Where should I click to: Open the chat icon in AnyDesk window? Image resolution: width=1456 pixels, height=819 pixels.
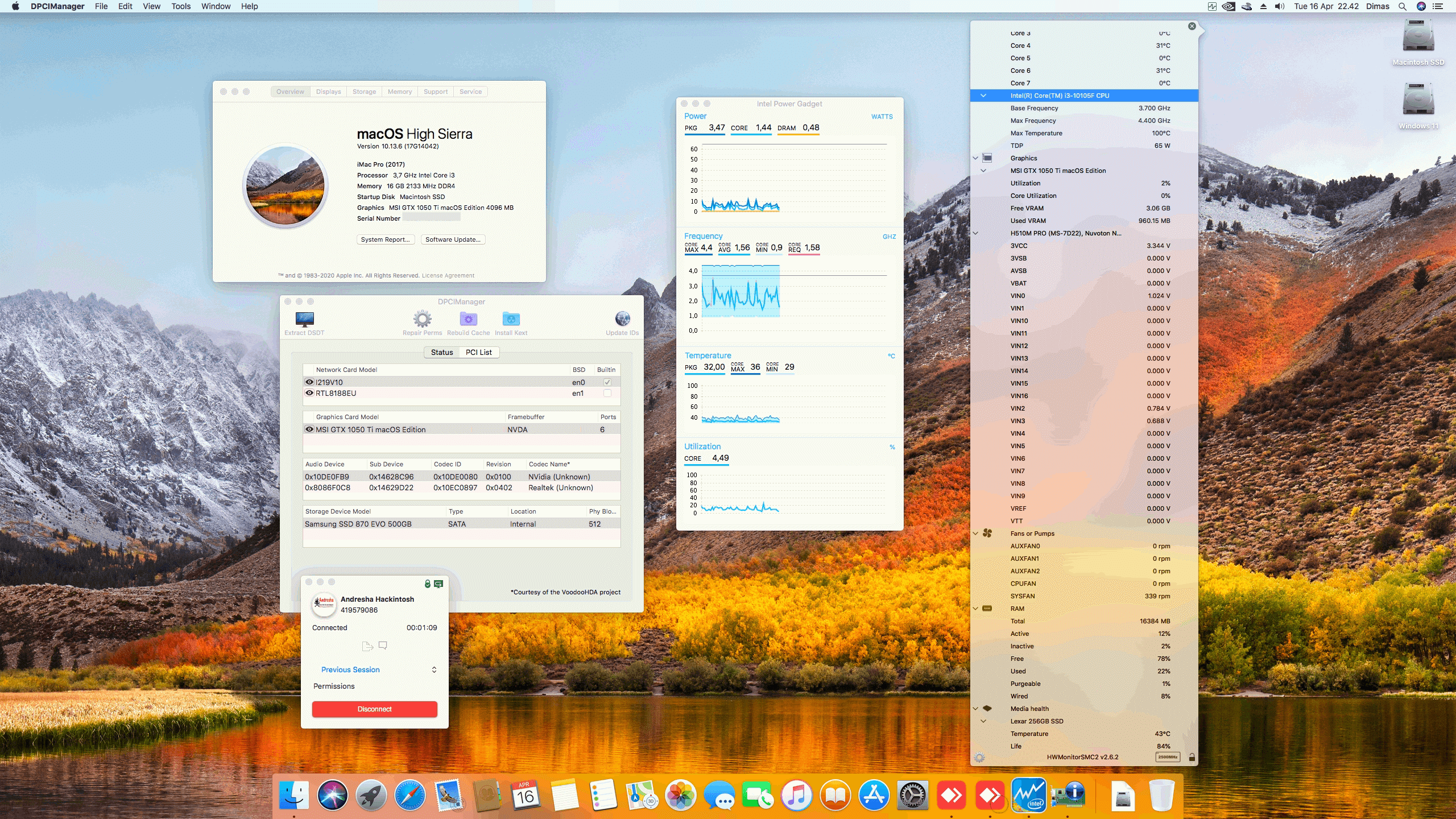(x=383, y=645)
